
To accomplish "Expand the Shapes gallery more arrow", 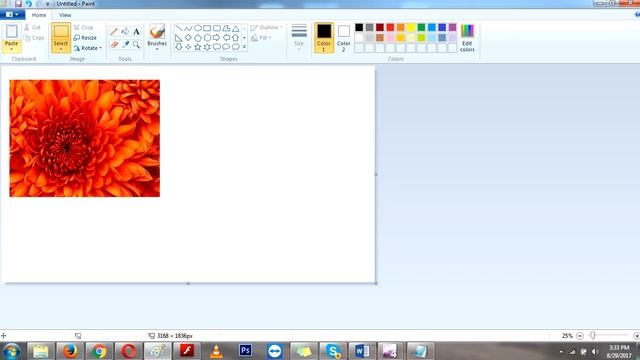I will point(244,47).
